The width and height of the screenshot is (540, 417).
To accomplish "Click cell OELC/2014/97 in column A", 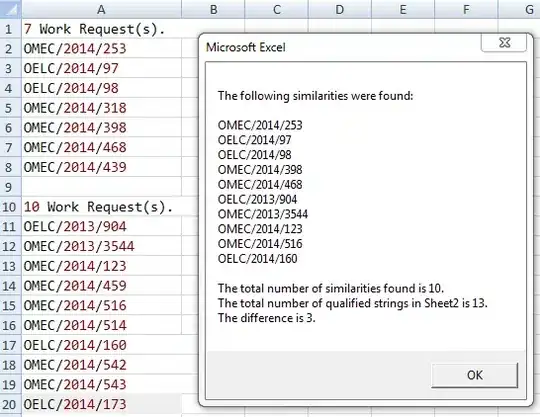I will click(x=101, y=68).
